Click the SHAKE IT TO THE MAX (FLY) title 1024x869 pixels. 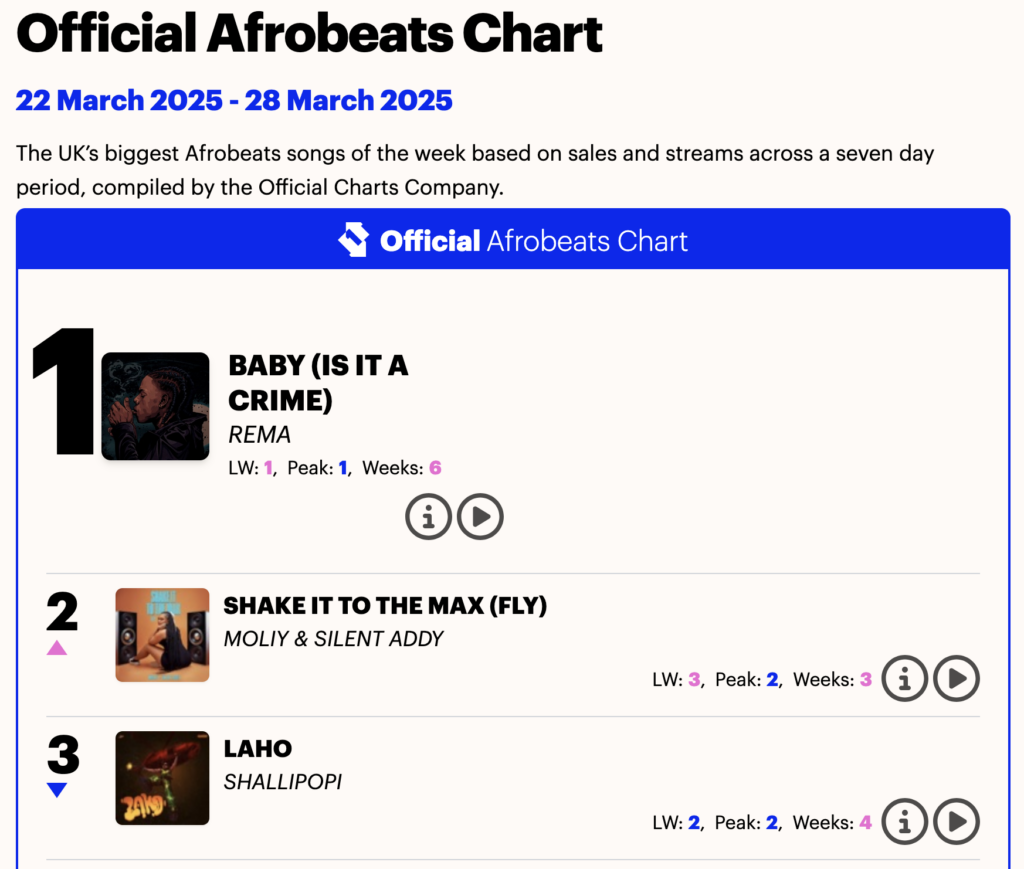tap(385, 606)
